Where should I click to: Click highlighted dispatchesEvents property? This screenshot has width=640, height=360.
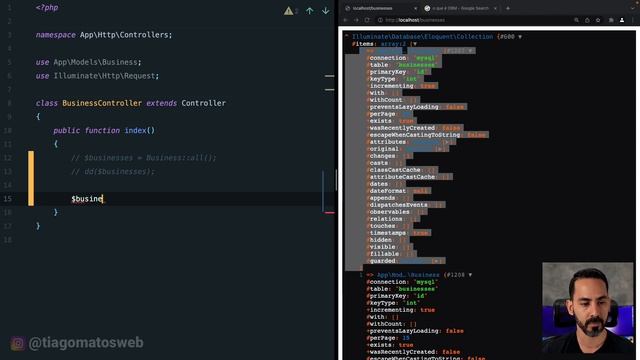405,205
